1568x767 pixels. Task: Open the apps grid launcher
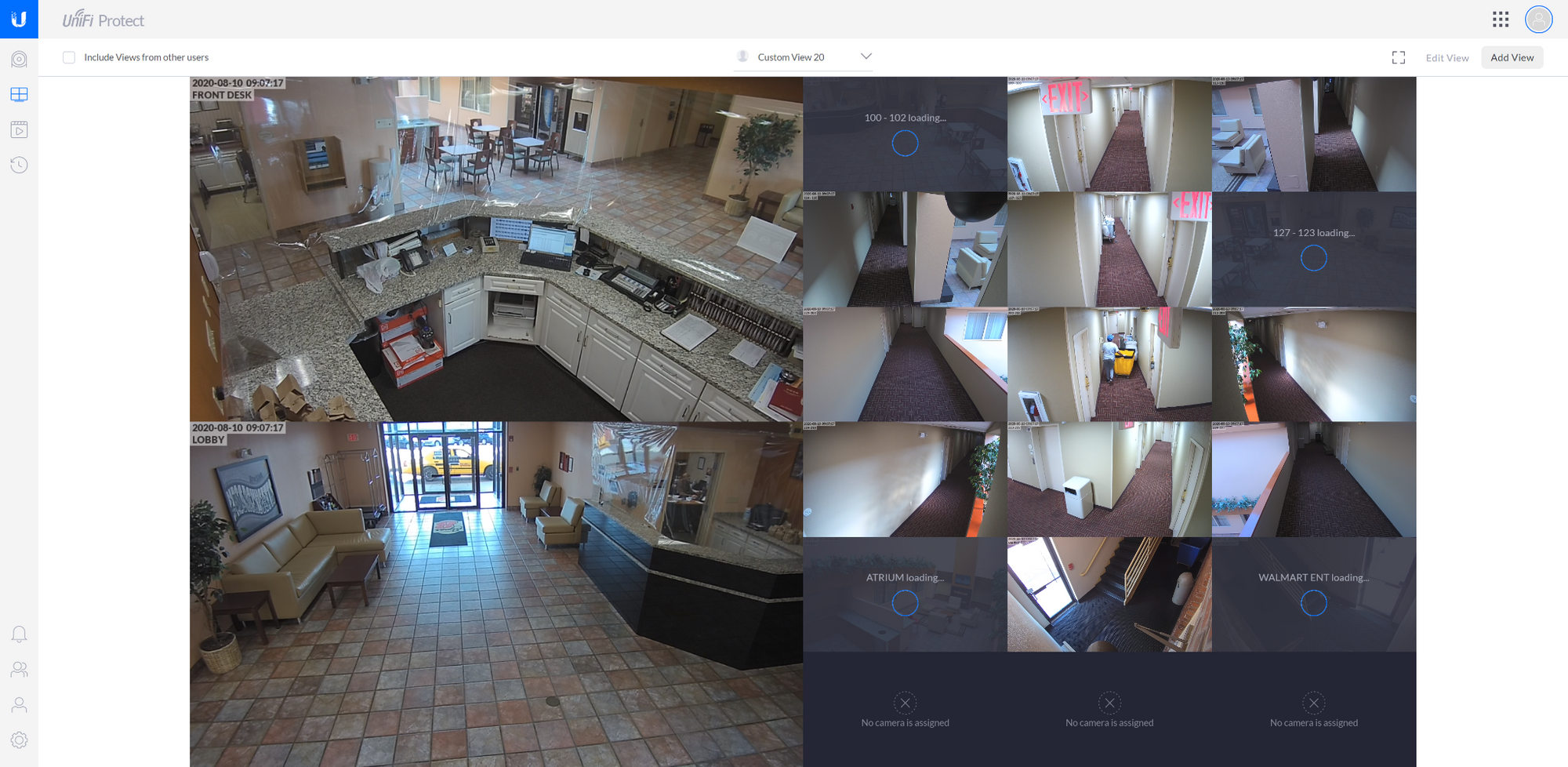tap(1501, 20)
